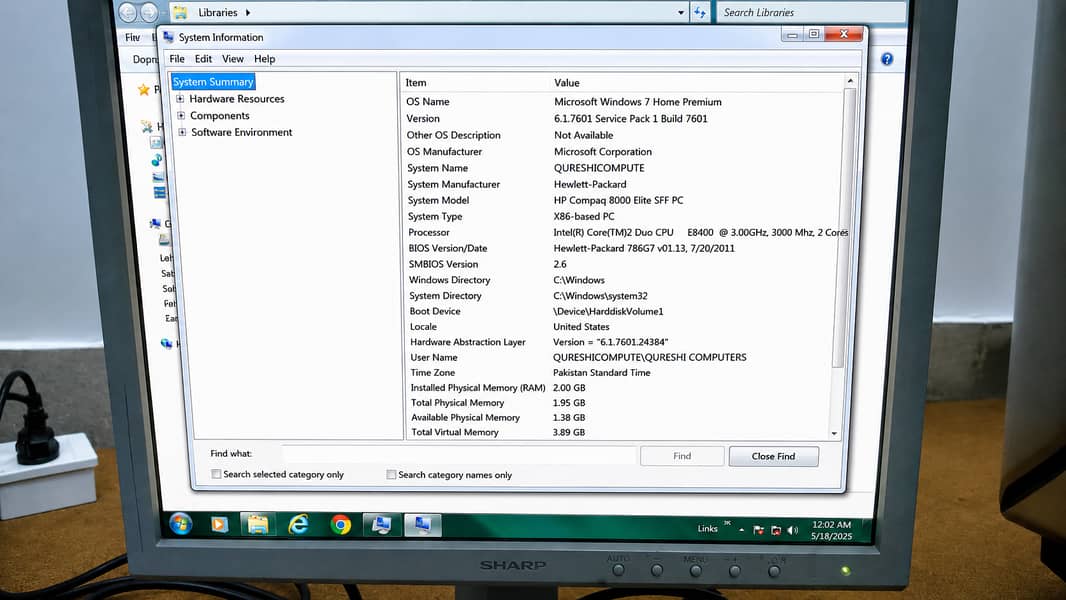Image resolution: width=1066 pixels, height=600 pixels.
Task: Enable Search selected category only checkbox
Action: (x=216, y=474)
